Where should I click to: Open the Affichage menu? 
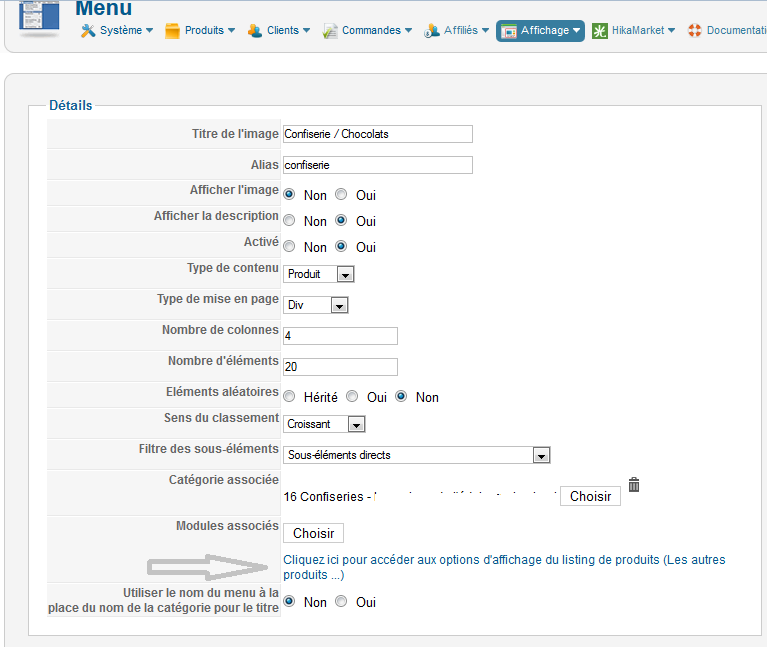(x=540, y=31)
